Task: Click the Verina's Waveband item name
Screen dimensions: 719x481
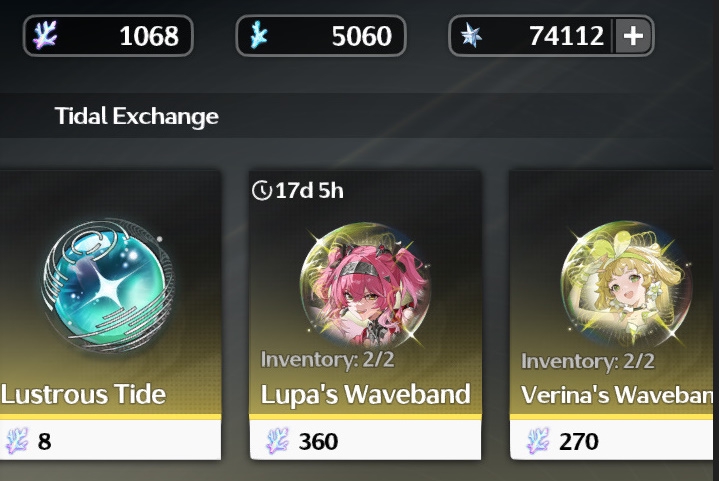Action: click(617, 394)
